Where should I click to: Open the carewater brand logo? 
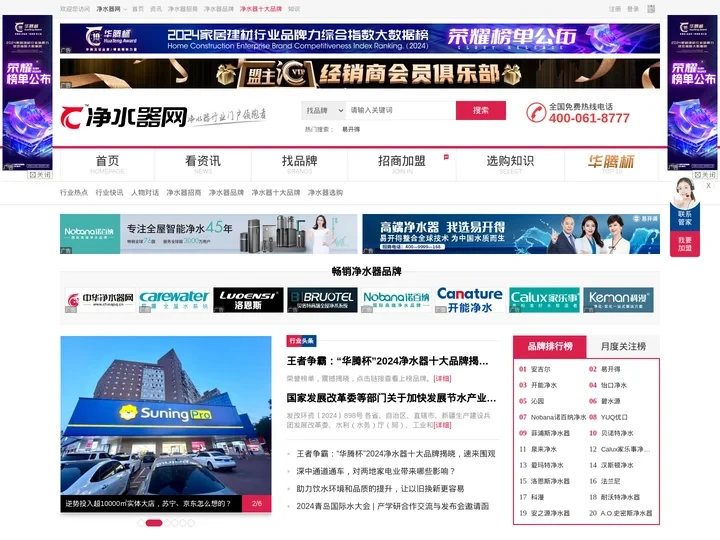[x=174, y=300]
